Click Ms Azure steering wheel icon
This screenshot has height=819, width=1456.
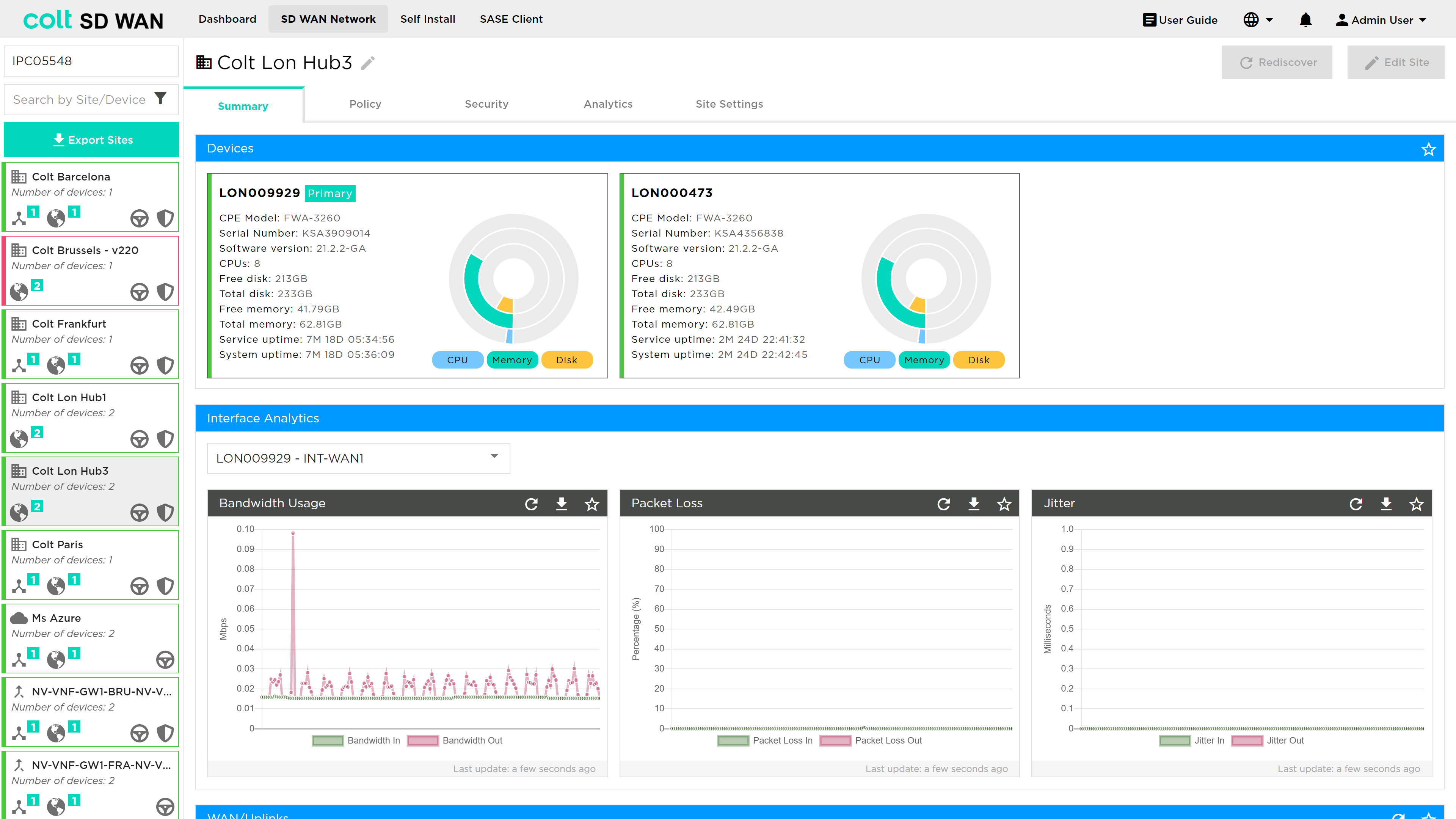(165, 659)
